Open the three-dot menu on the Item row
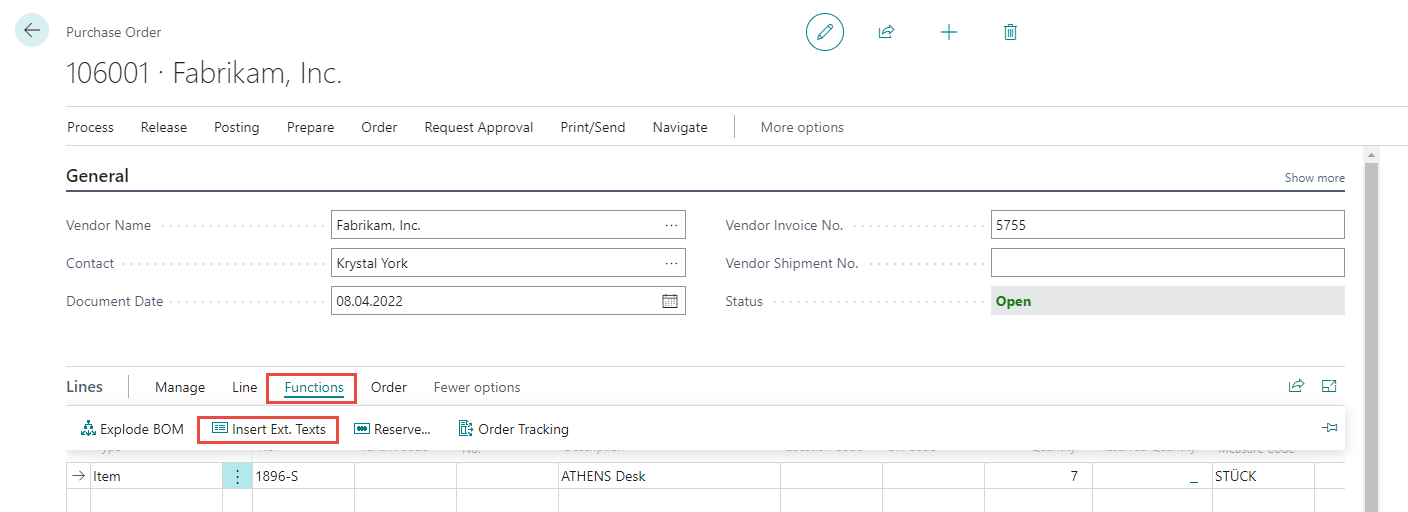Viewport: 1408px width, 512px height. (237, 477)
